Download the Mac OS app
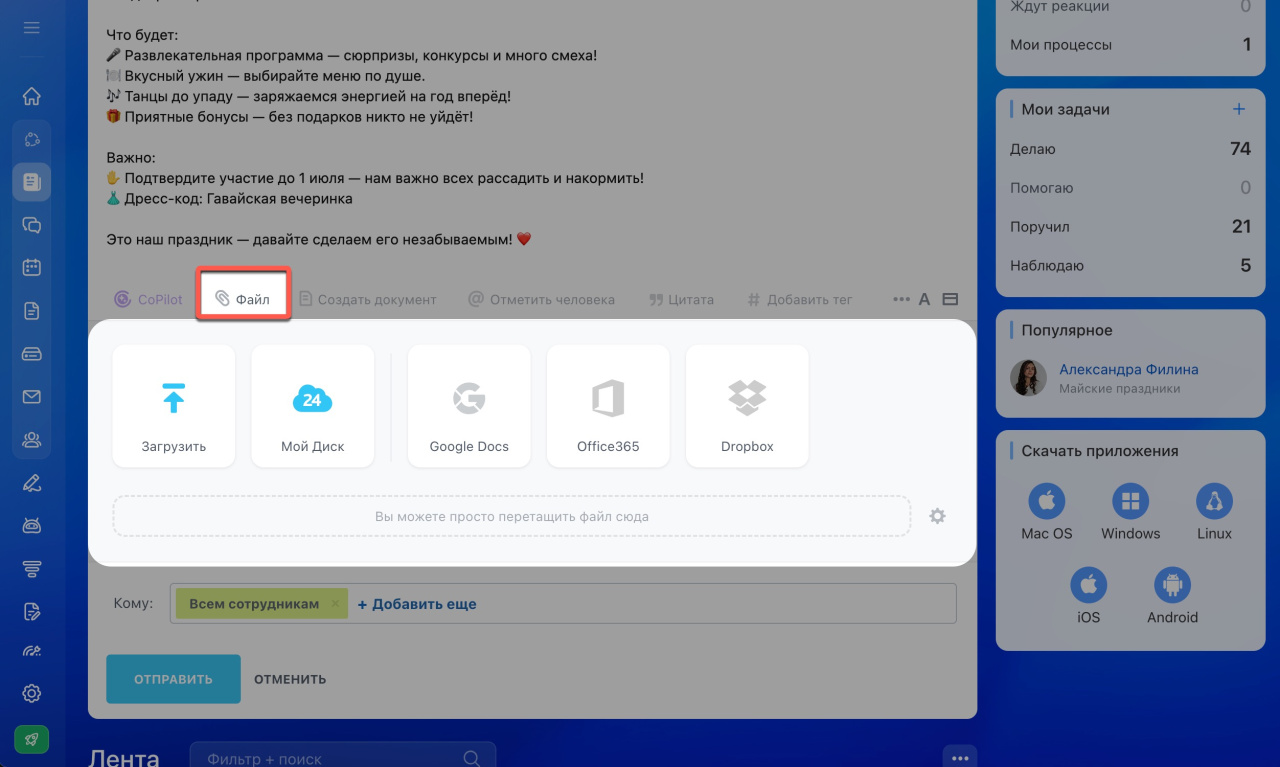 click(x=1047, y=512)
